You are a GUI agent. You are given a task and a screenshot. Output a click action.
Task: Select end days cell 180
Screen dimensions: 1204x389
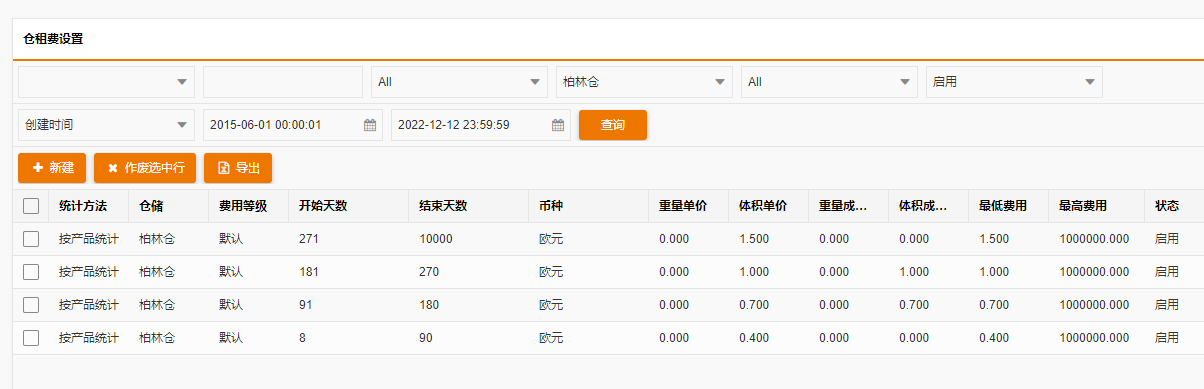(469, 305)
